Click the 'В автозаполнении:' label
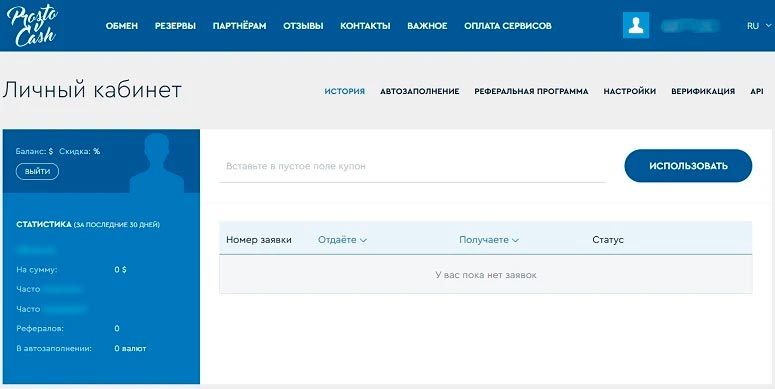Screen dimensions: 775x389 [54, 348]
